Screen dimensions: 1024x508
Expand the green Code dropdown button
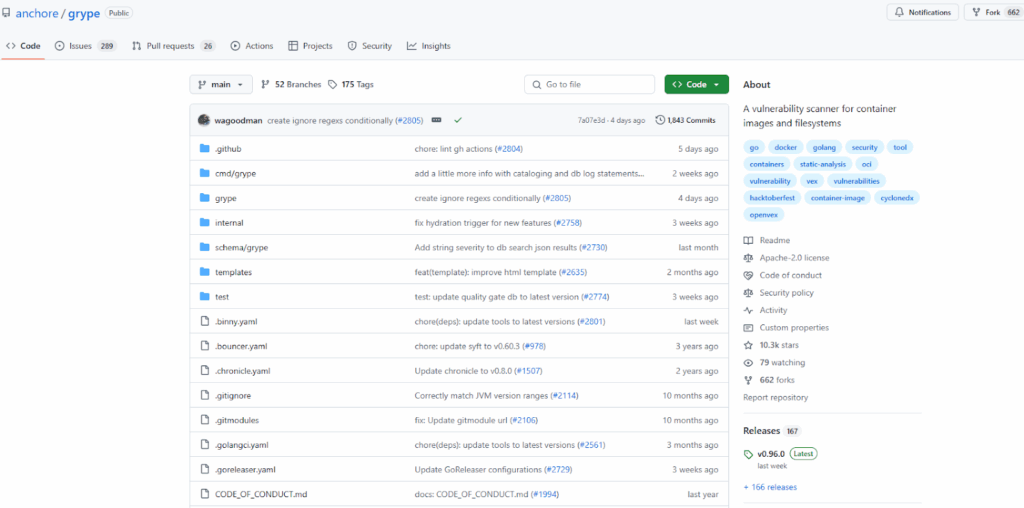pos(696,85)
